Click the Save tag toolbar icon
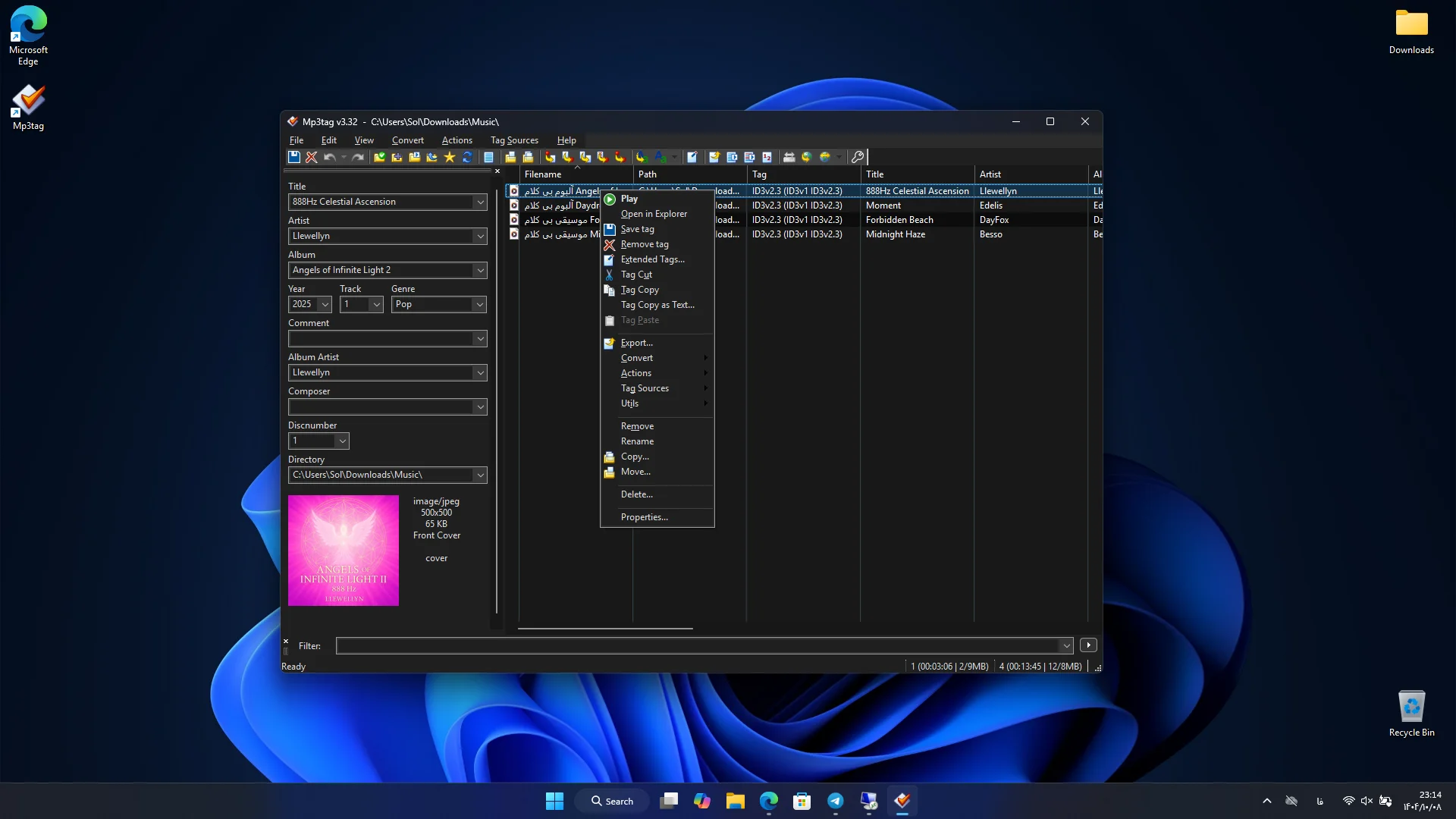This screenshot has width=1456, height=819. pyautogui.click(x=294, y=157)
